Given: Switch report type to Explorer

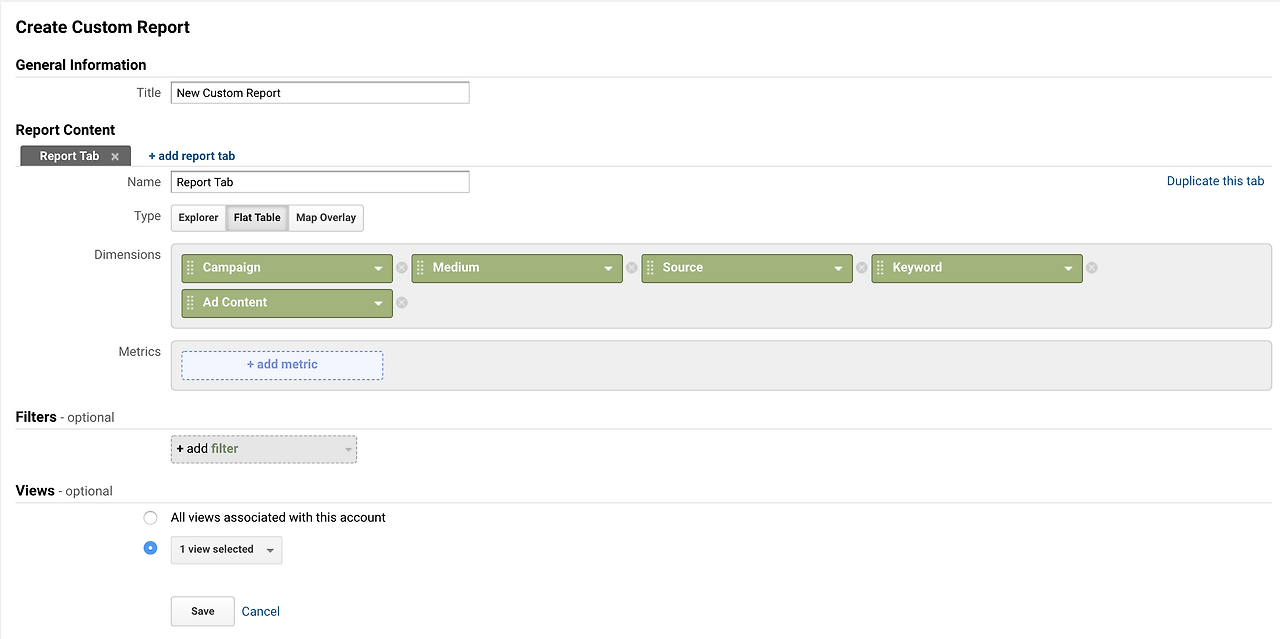Looking at the screenshot, I should point(198,218).
